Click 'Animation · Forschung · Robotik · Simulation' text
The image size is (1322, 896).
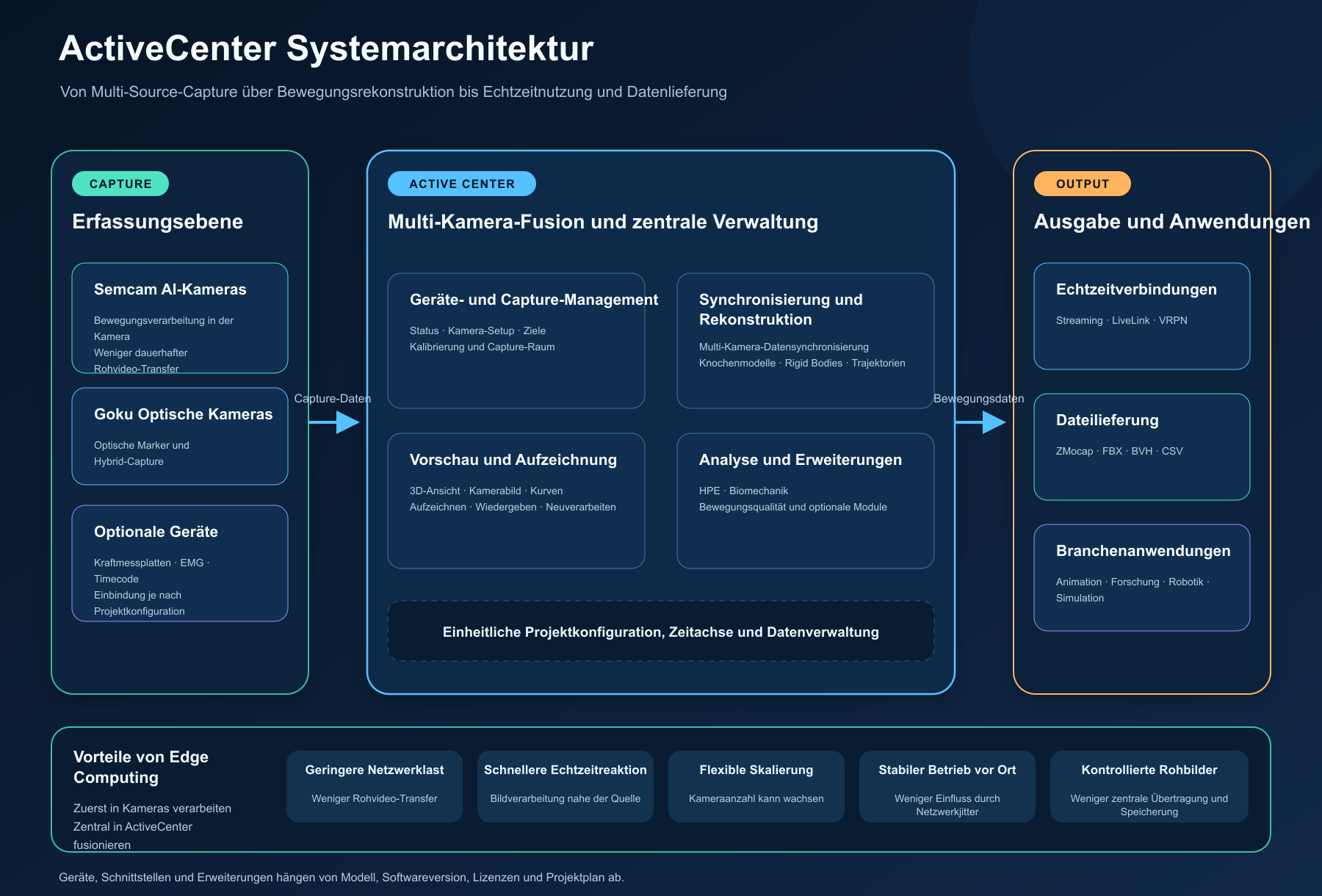click(1133, 590)
